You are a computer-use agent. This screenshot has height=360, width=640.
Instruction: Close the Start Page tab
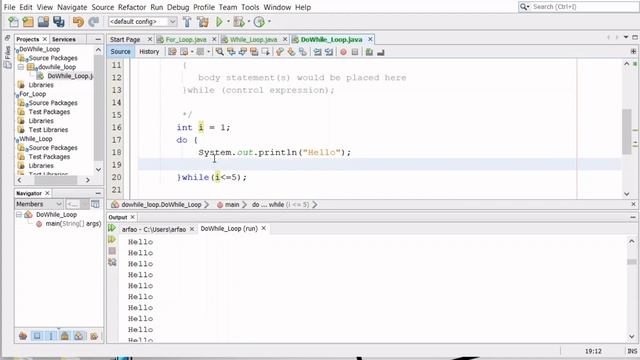tap(150, 39)
